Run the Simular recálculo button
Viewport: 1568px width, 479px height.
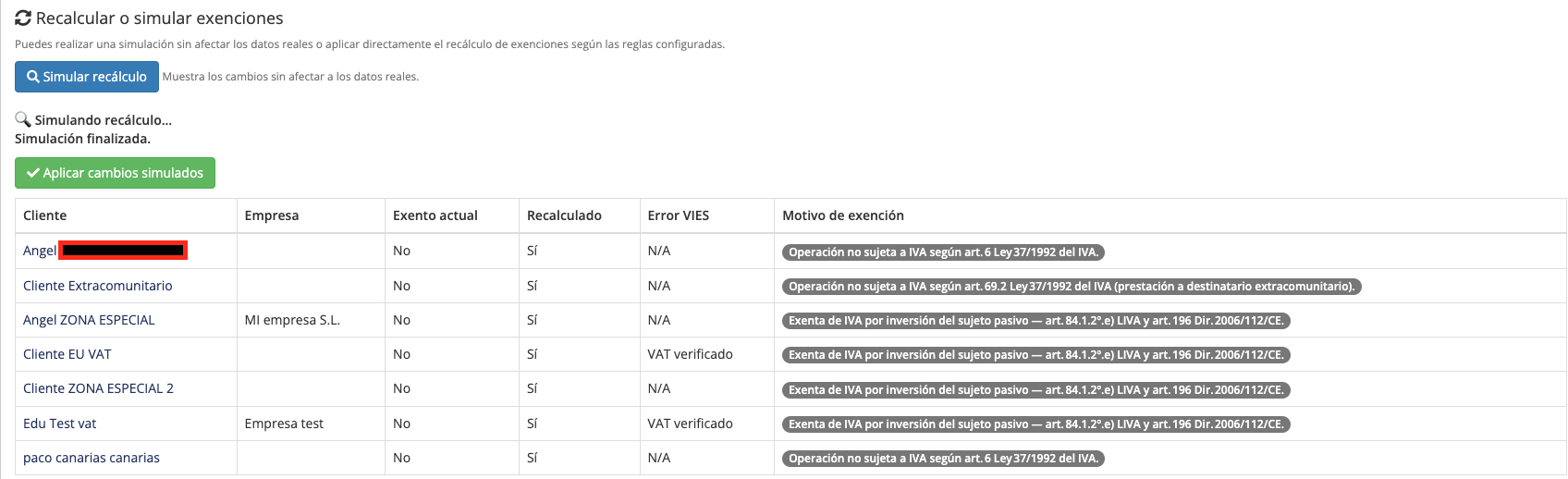click(87, 77)
